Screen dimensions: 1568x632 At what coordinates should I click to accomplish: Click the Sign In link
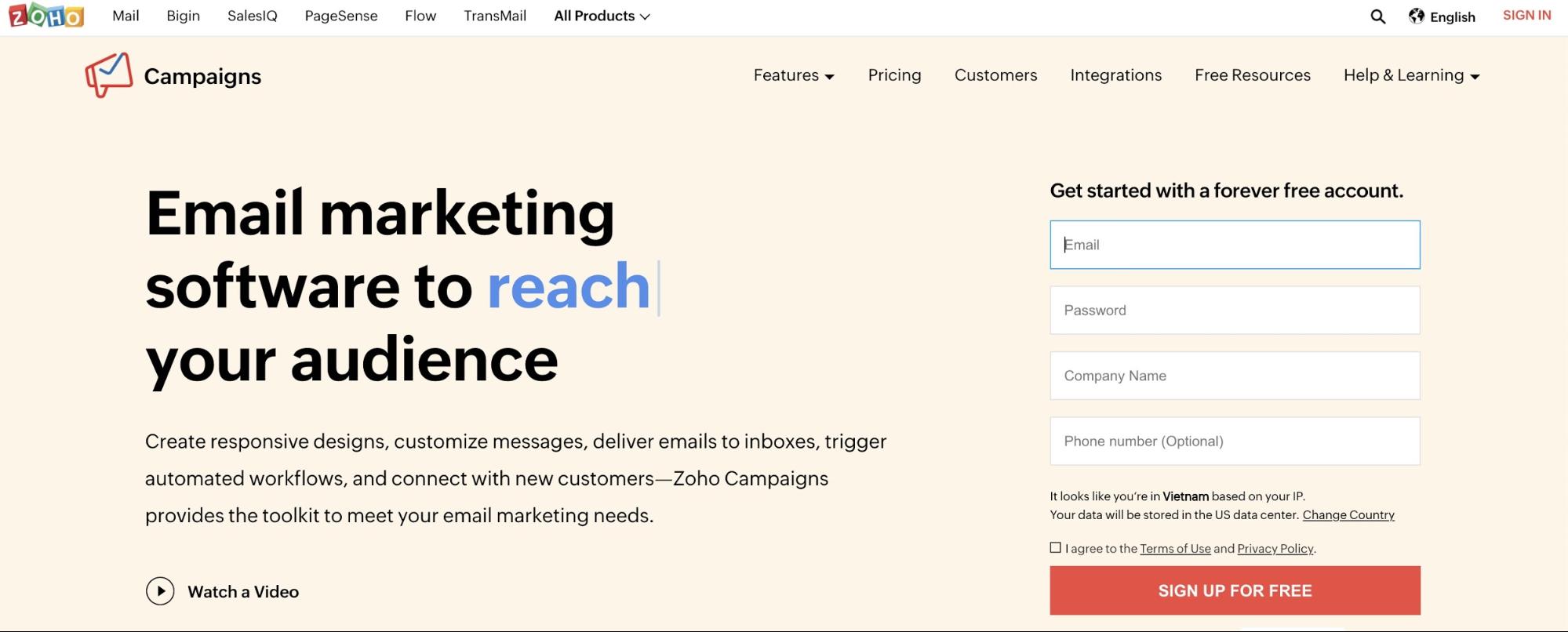tap(1526, 16)
